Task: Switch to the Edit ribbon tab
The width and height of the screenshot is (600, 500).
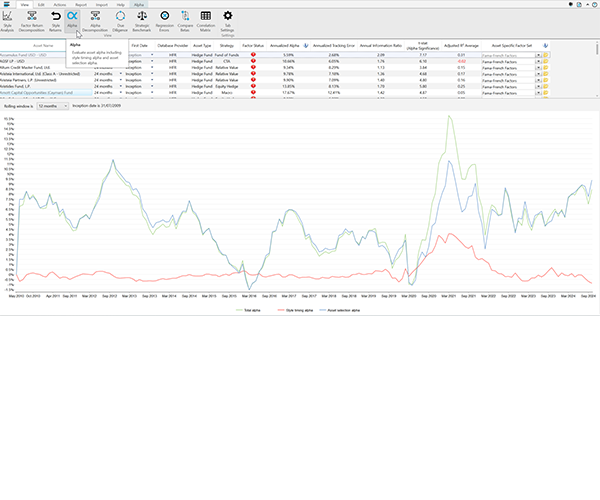Action: [x=41, y=5]
